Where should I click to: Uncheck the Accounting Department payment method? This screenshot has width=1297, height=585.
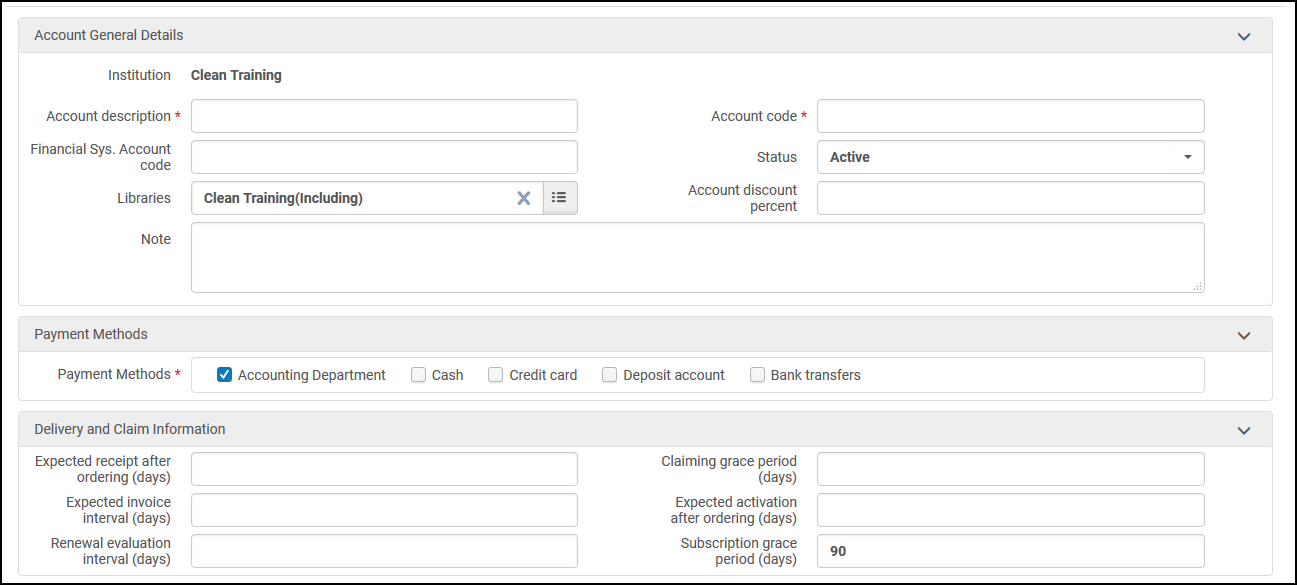click(225, 375)
